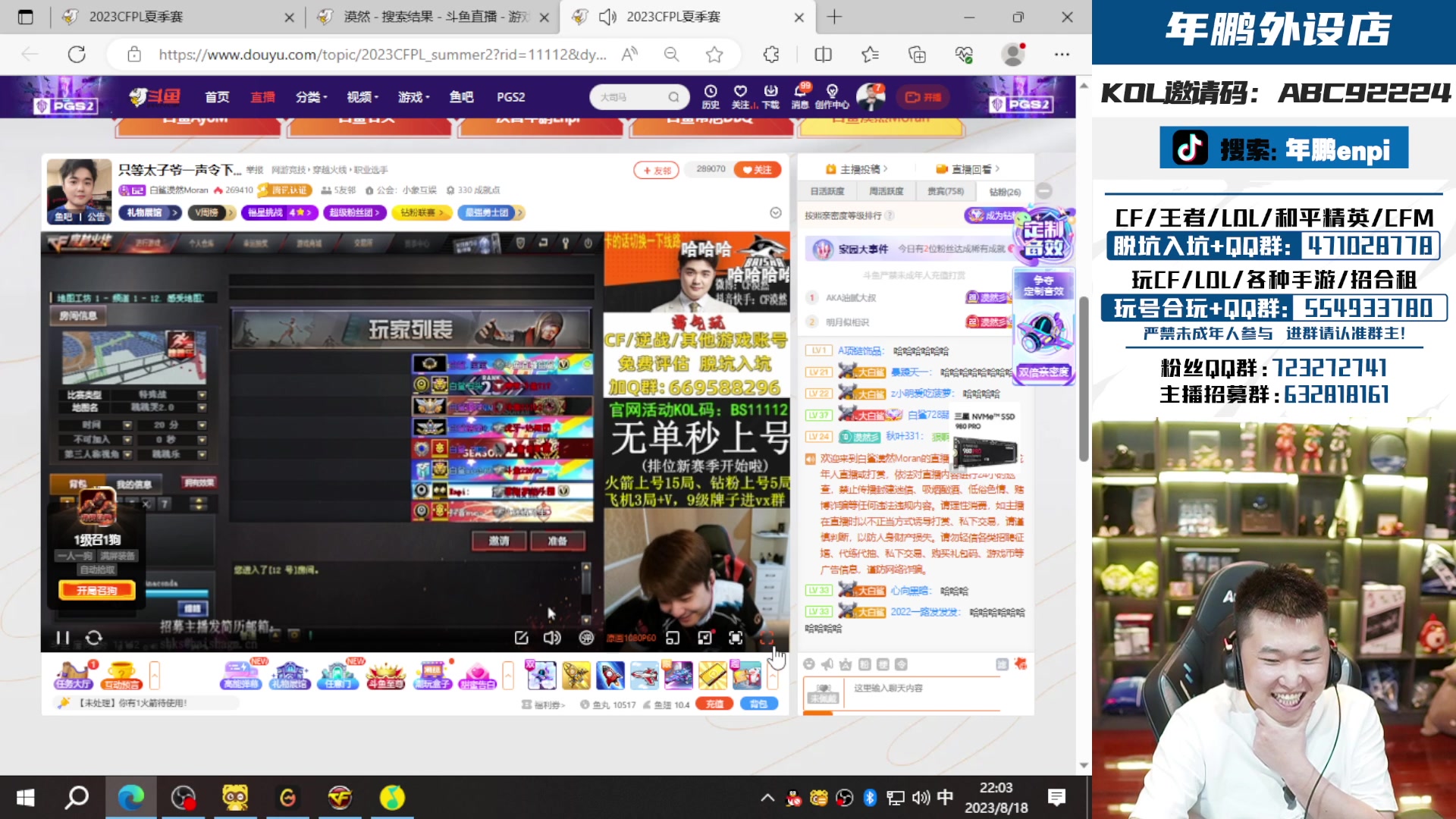Image resolution: width=1456 pixels, height=819 pixels.
Task: Open 主播投稿 link
Action: click(856, 168)
